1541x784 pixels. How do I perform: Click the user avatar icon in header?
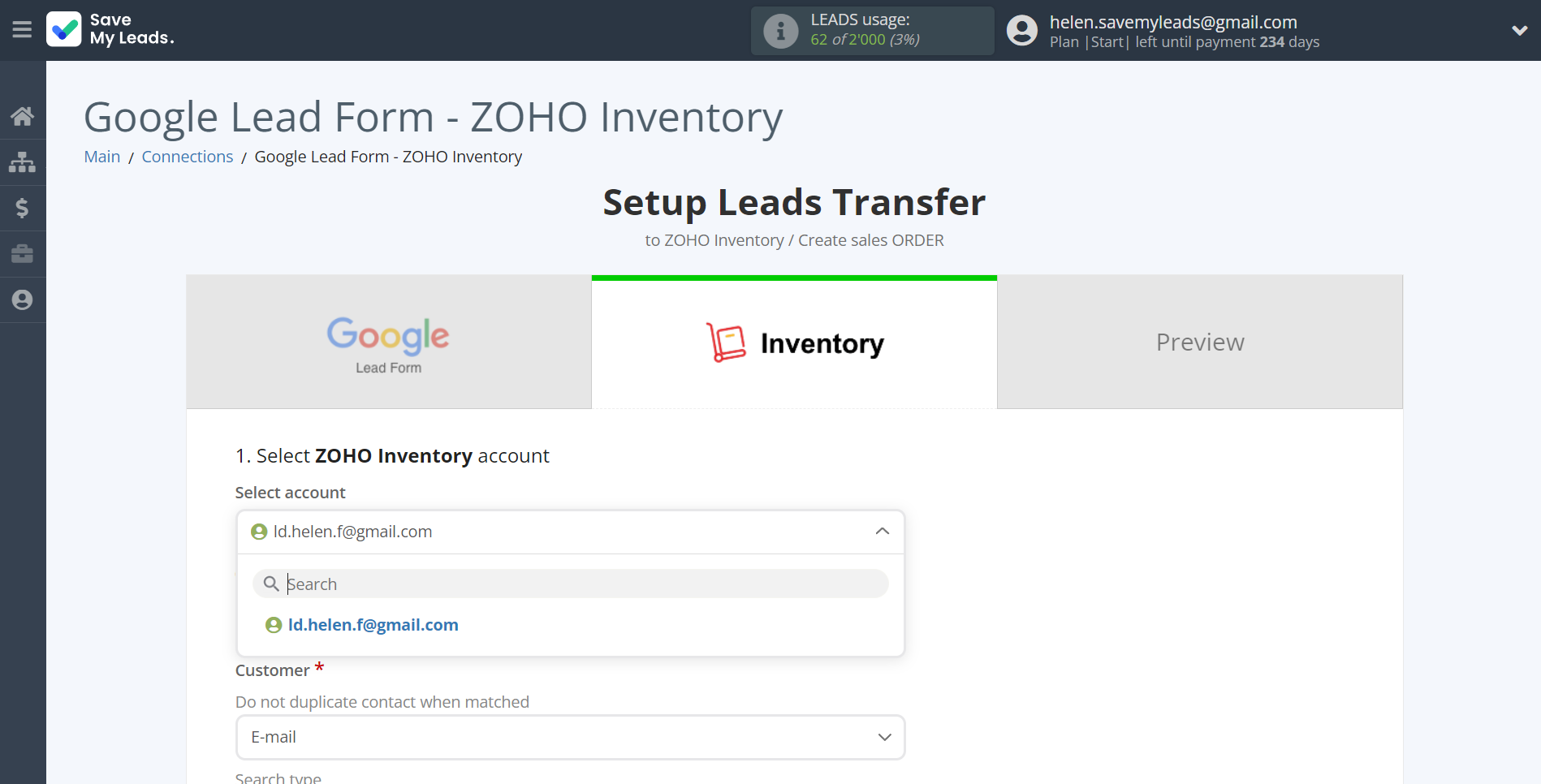(1021, 31)
